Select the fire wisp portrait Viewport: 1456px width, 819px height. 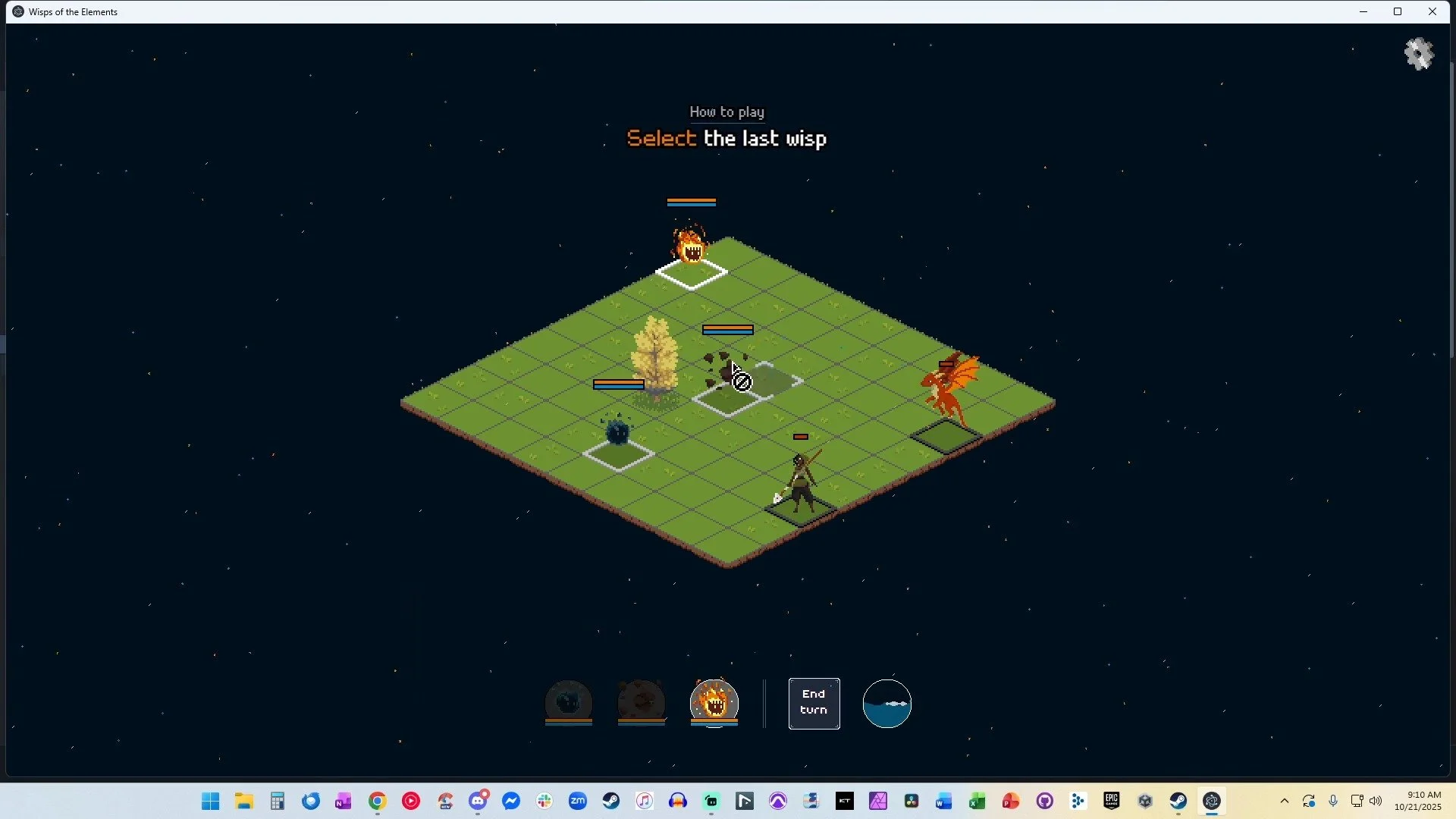(714, 701)
